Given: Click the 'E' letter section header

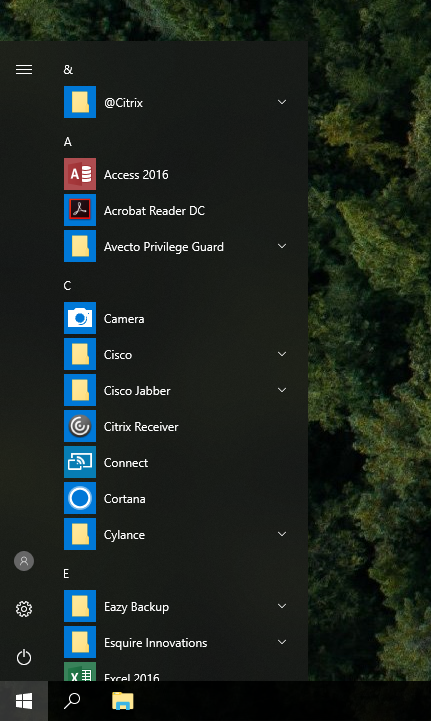Looking at the screenshot, I should 66,573.
